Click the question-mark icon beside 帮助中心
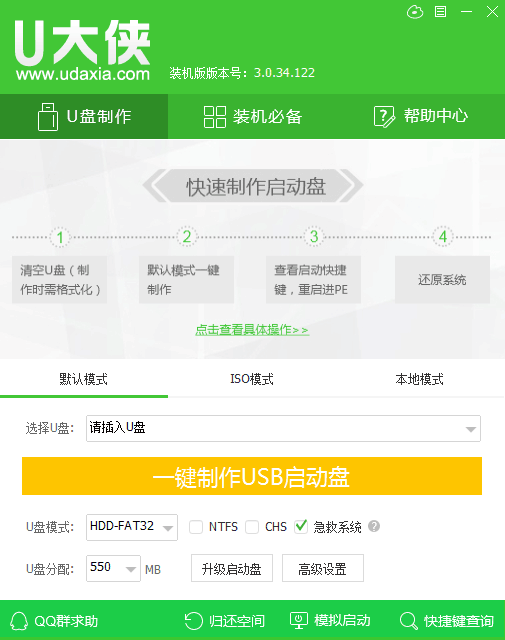 (x=384, y=117)
